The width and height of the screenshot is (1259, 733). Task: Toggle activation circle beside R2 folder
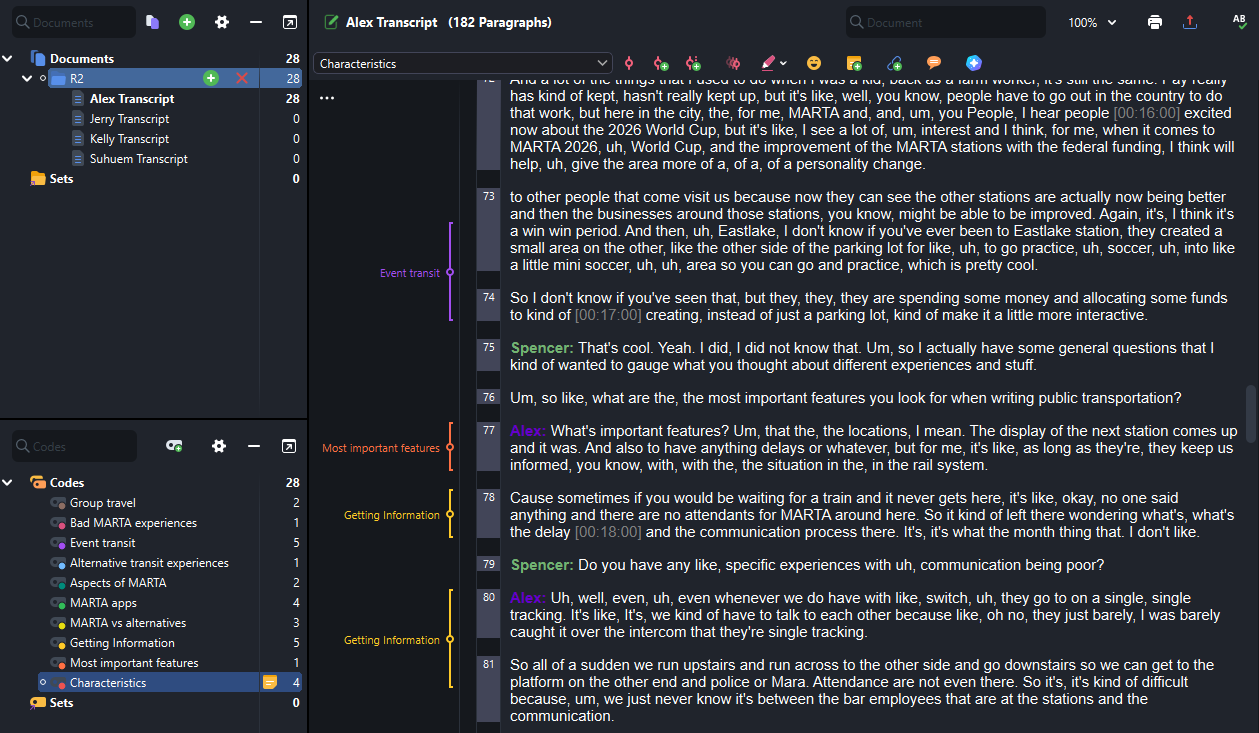42,78
